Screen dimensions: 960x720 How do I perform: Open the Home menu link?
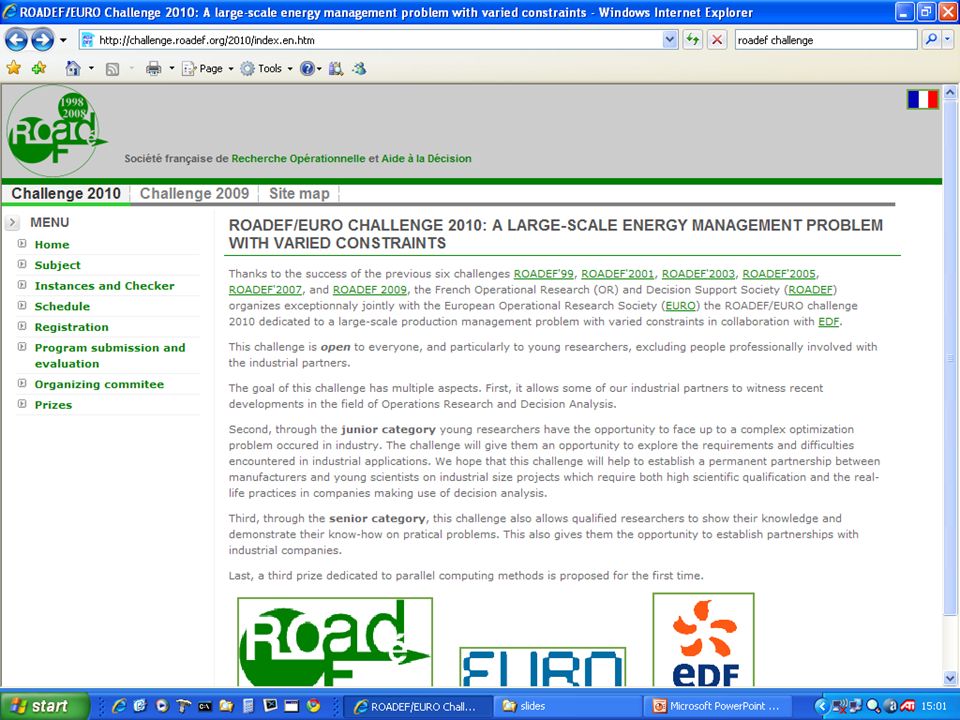tap(52, 244)
